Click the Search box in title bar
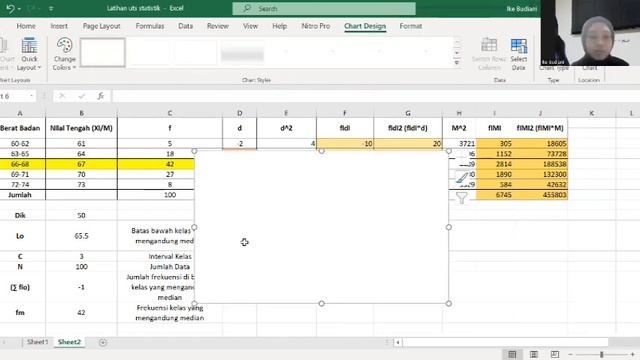640x360 pixels. click(324, 9)
